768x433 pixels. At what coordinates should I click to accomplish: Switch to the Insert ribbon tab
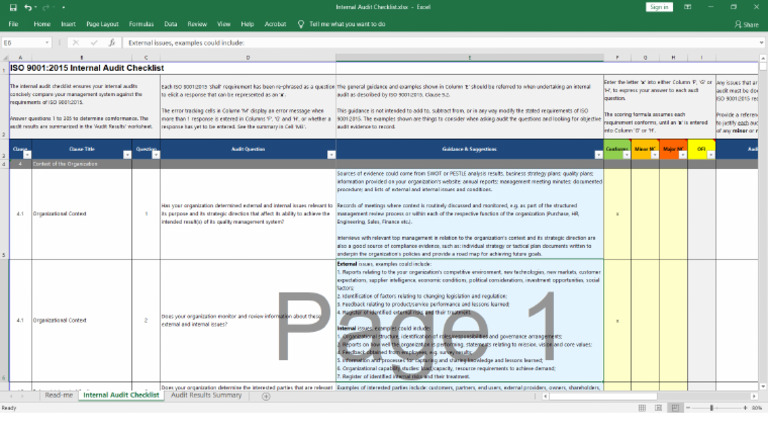click(x=68, y=24)
